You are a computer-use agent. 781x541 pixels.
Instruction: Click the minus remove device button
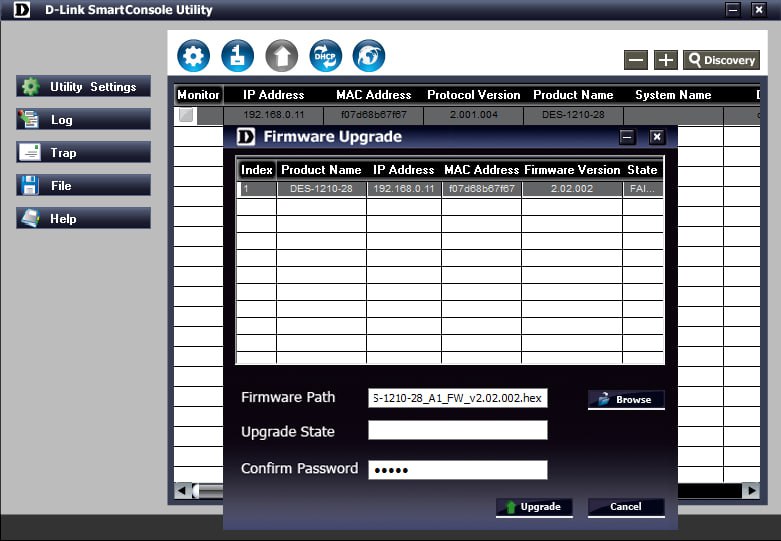tap(636, 60)
